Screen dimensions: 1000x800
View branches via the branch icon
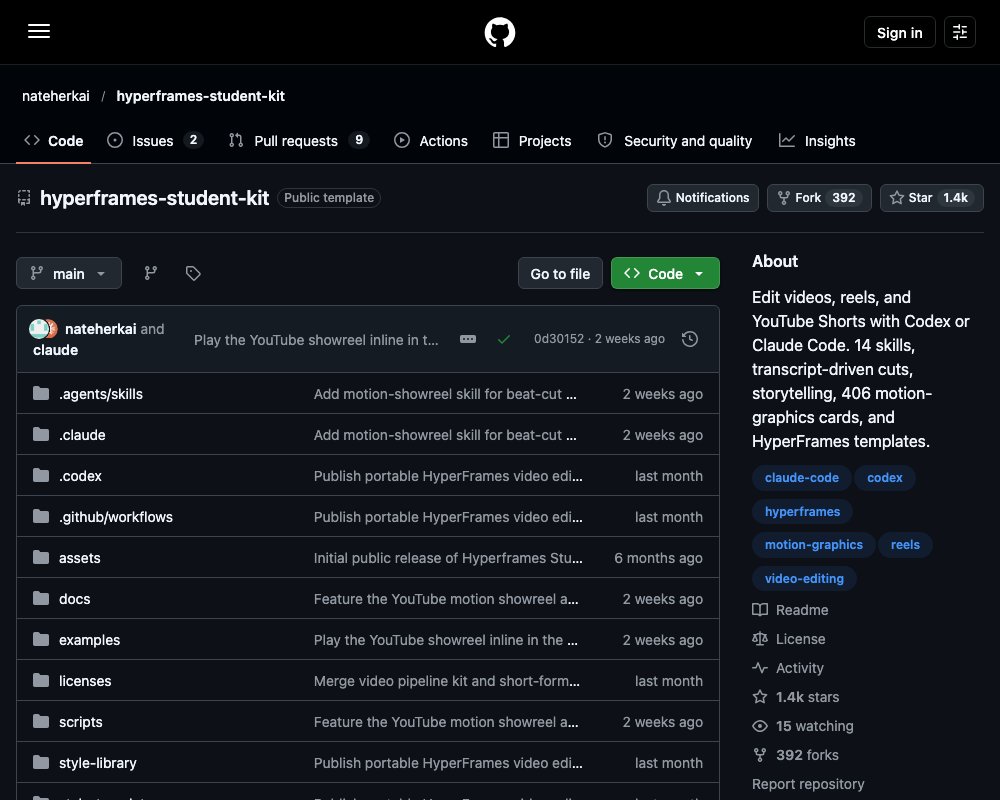click(151, 273)
